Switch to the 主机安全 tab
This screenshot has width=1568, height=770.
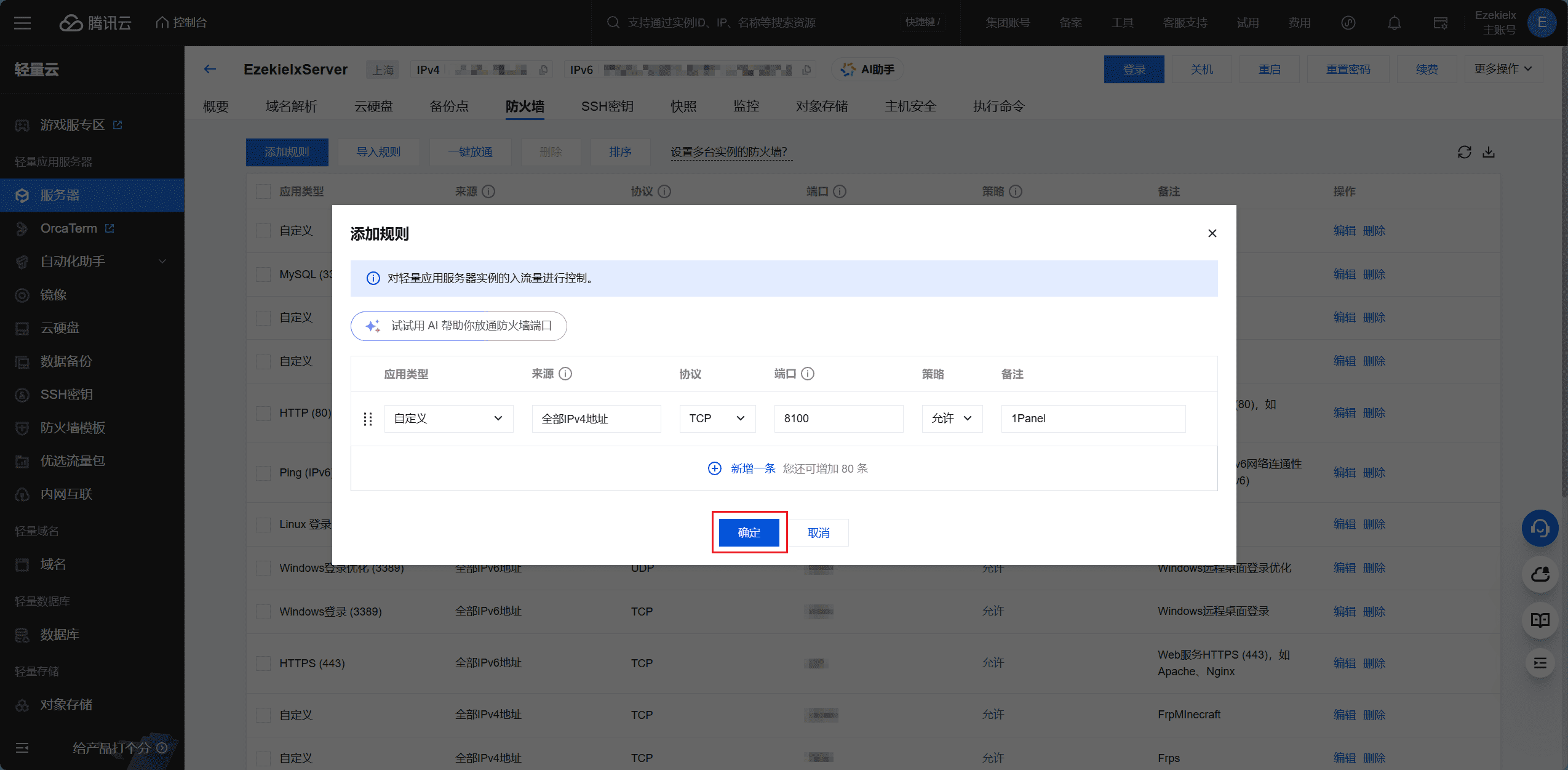click(x=910, y=106)
